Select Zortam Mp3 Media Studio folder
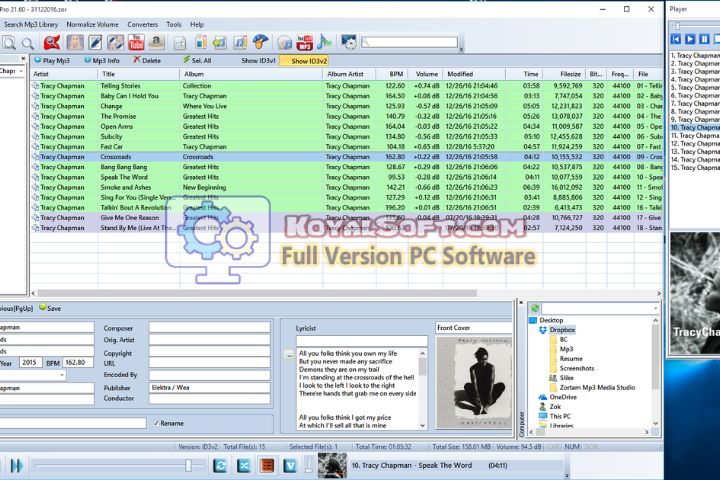Viewport: 720px width, 480px height. click(597, 387)
